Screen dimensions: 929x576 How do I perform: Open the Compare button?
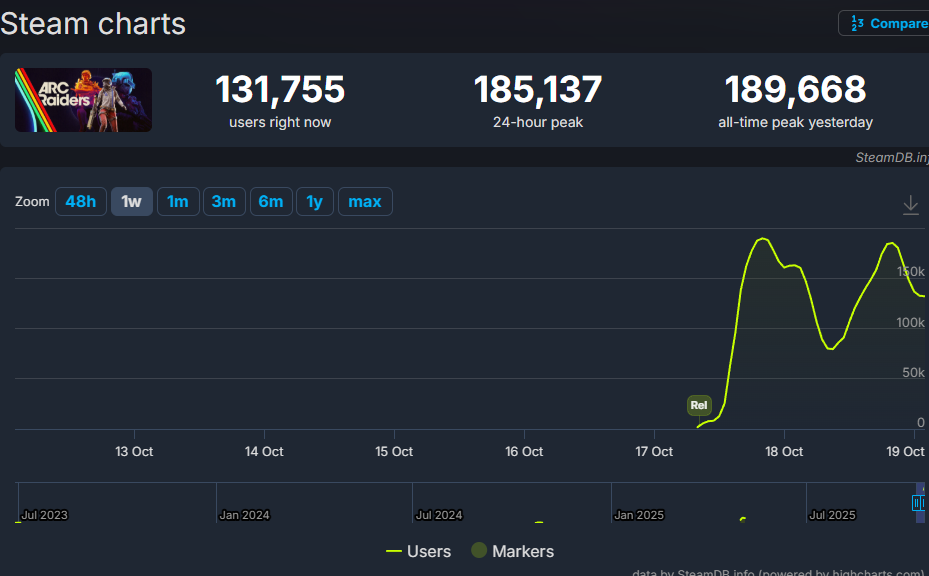tap(884, 23)
